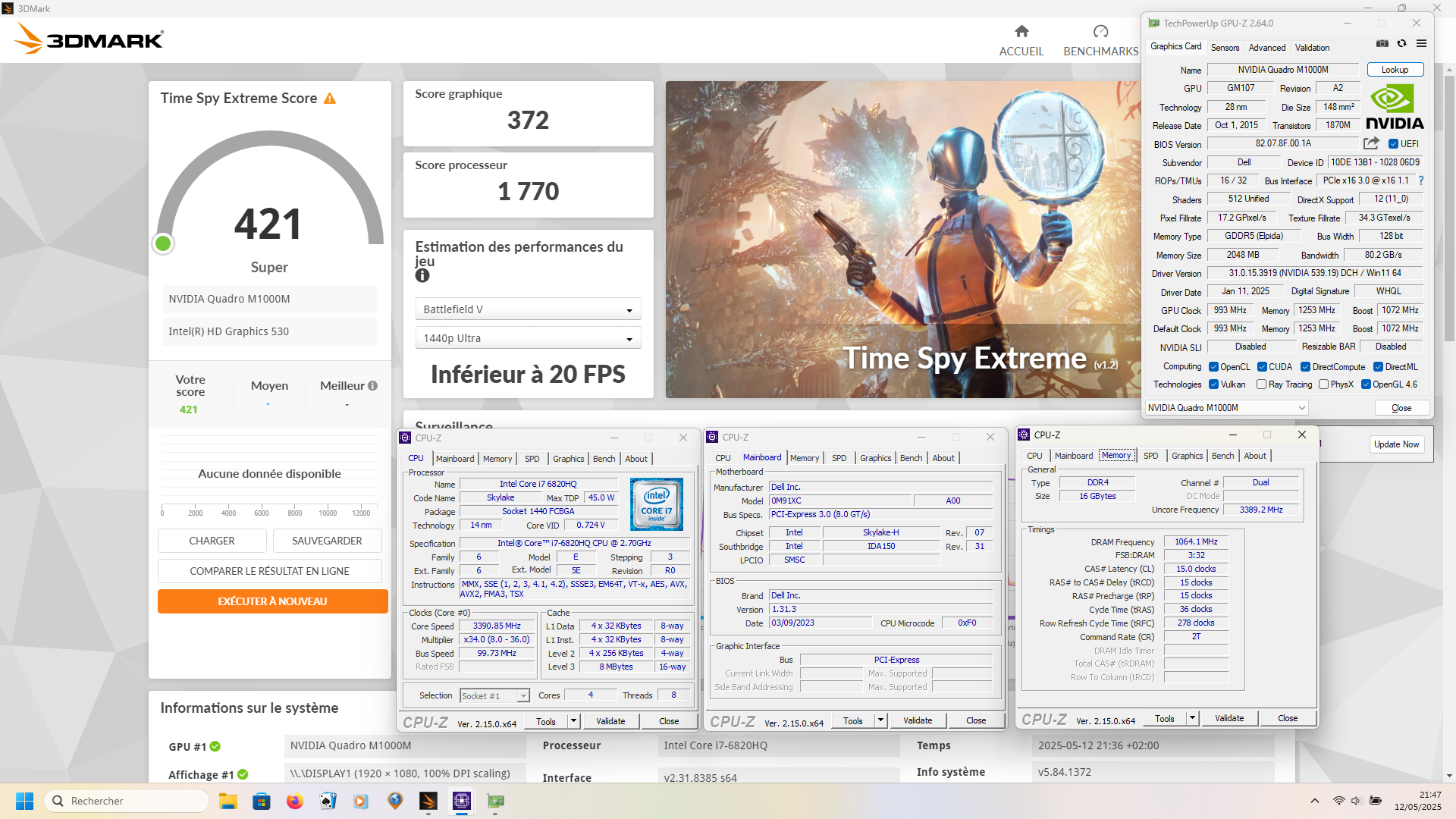Expand Tools arrow in Mainboard CPU-Z window
Image resolution: width=1456 pixels, height=819 pixels.
tap(881, 720)
